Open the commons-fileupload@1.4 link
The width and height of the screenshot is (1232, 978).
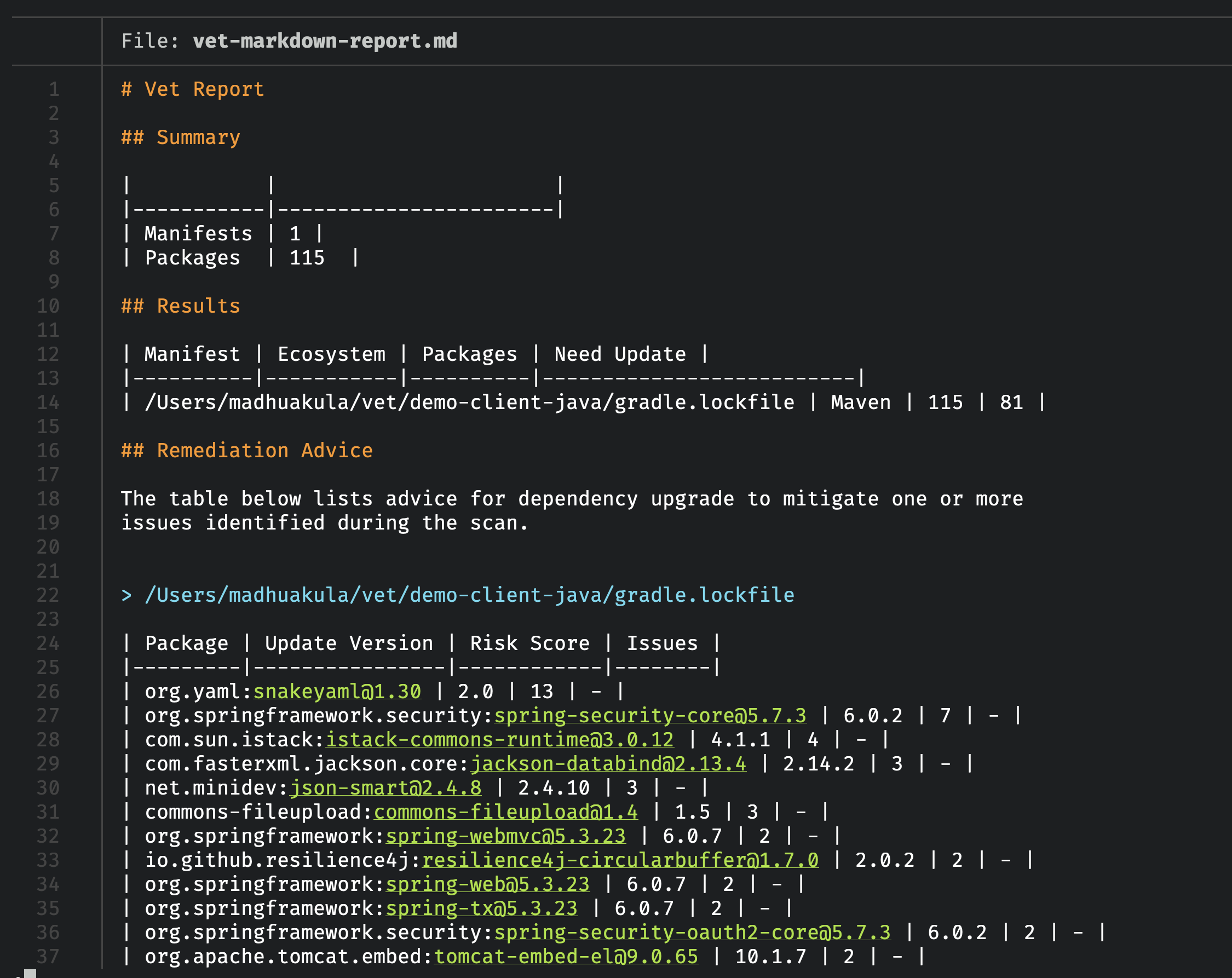coord(506,812)
